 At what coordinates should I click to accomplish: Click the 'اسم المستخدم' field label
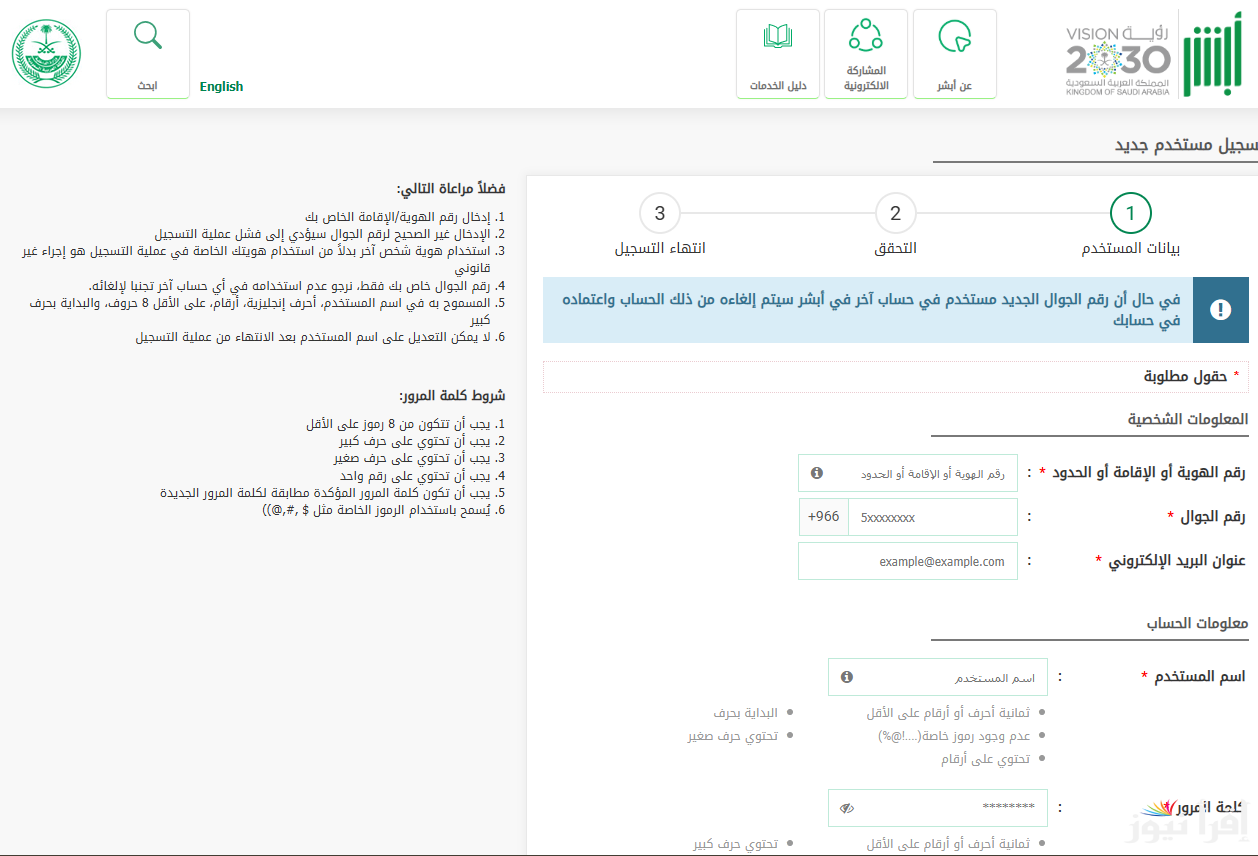(x=1200, y=676)
